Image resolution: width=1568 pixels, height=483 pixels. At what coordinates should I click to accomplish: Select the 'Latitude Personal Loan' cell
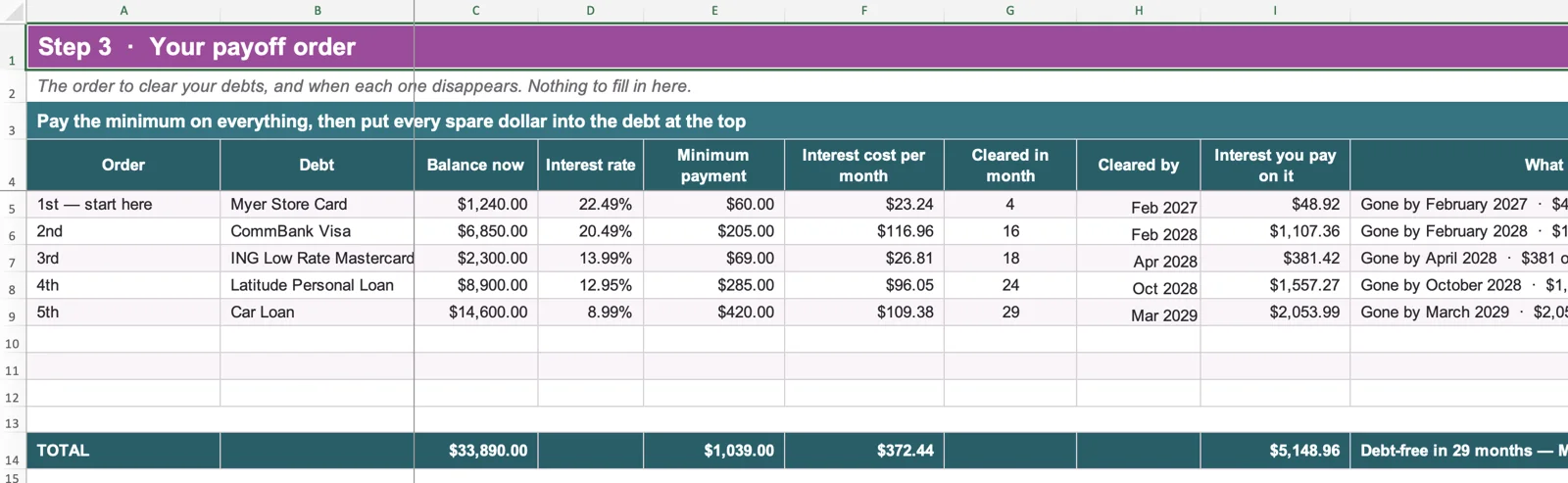[318, 285]
